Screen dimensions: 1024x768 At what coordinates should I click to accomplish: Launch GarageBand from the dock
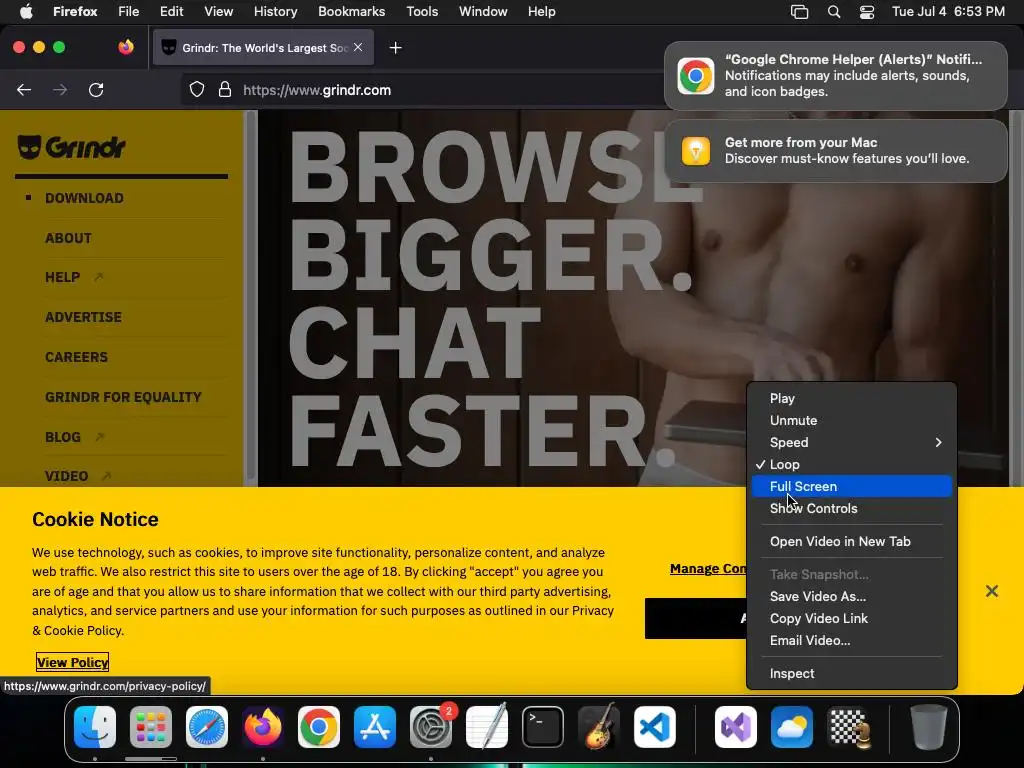pos(599,727)
